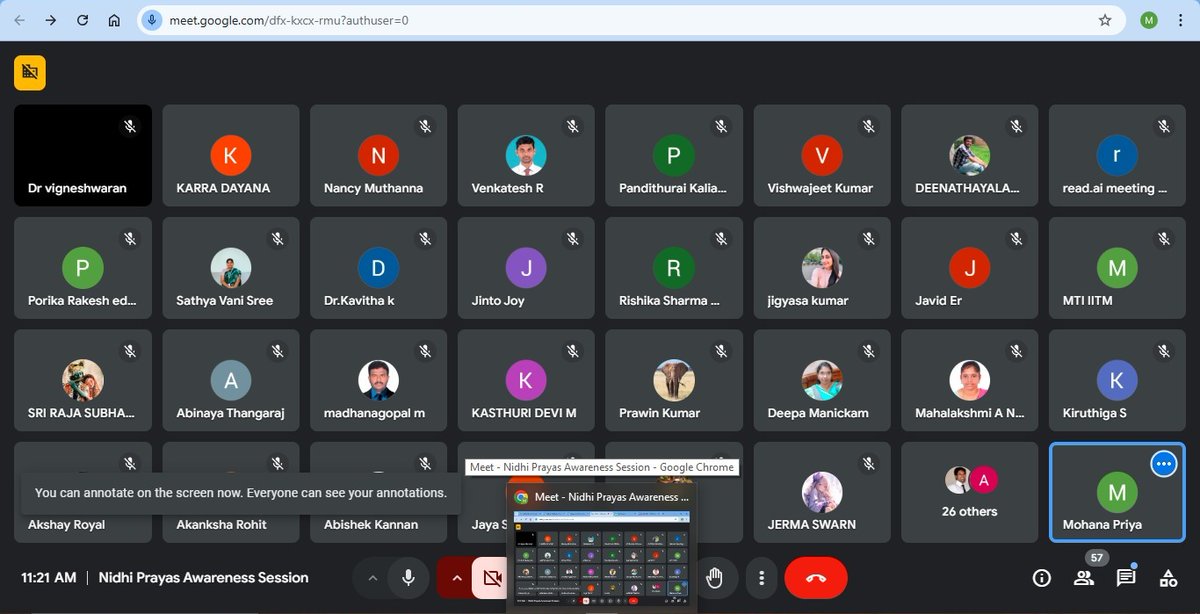Raise your hand in the meeting

click(x=714, y=578)
